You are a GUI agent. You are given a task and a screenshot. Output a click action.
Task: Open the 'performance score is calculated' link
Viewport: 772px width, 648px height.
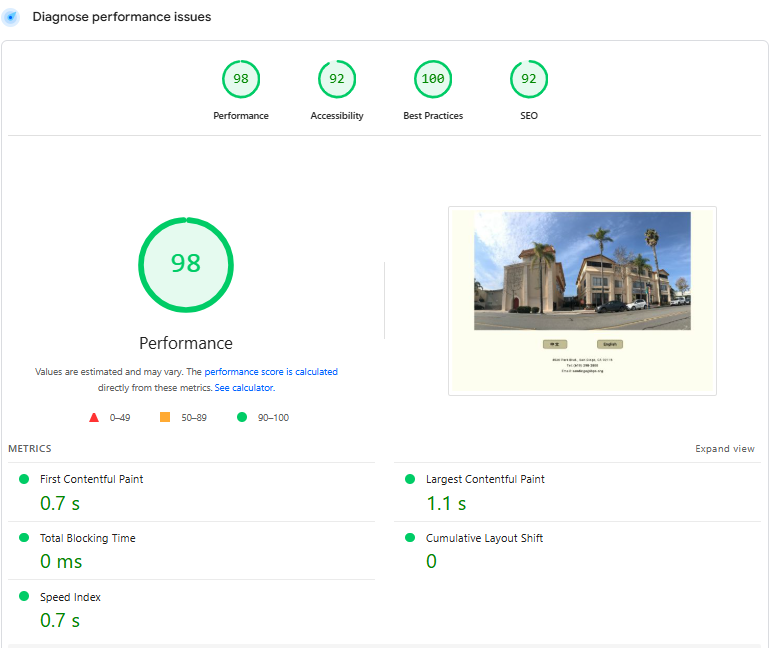pos(271,372)
